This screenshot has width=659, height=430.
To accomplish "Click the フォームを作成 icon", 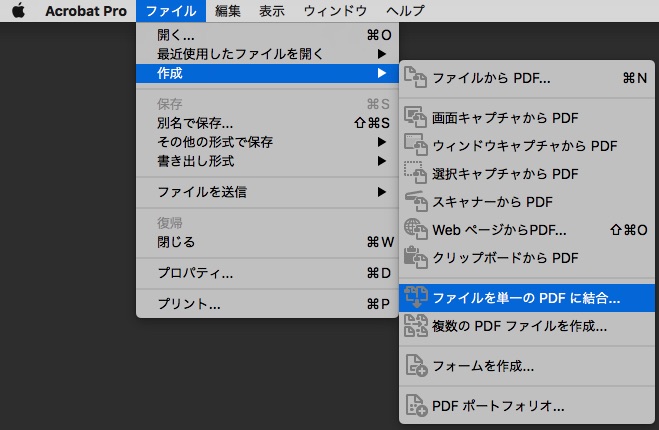I will 416,366.
